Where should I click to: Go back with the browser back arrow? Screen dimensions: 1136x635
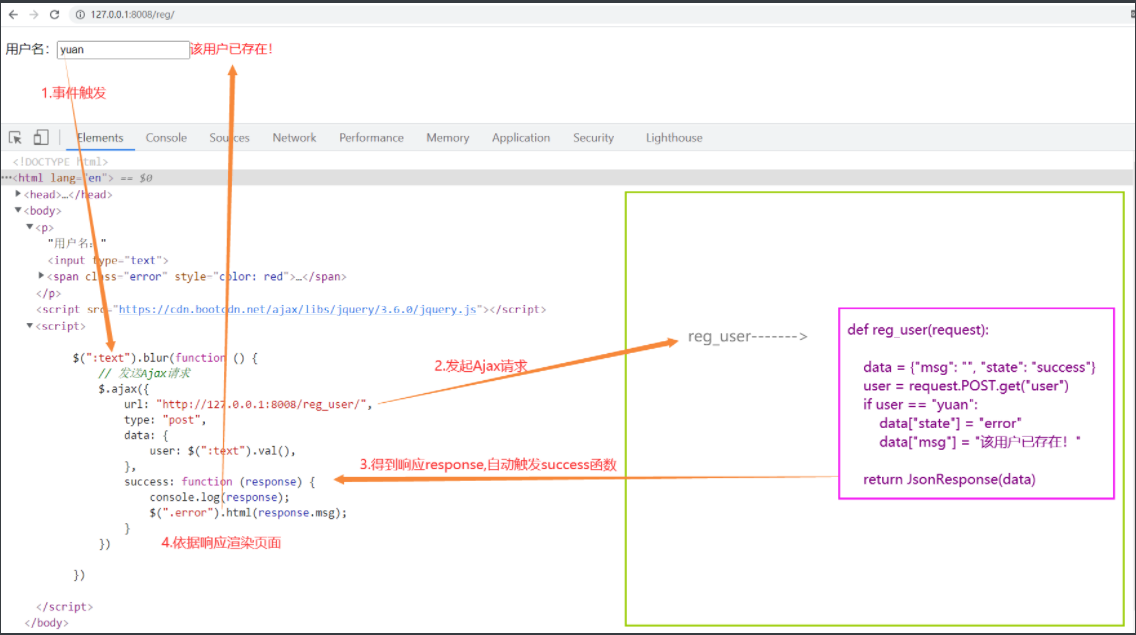pos(13,14)
